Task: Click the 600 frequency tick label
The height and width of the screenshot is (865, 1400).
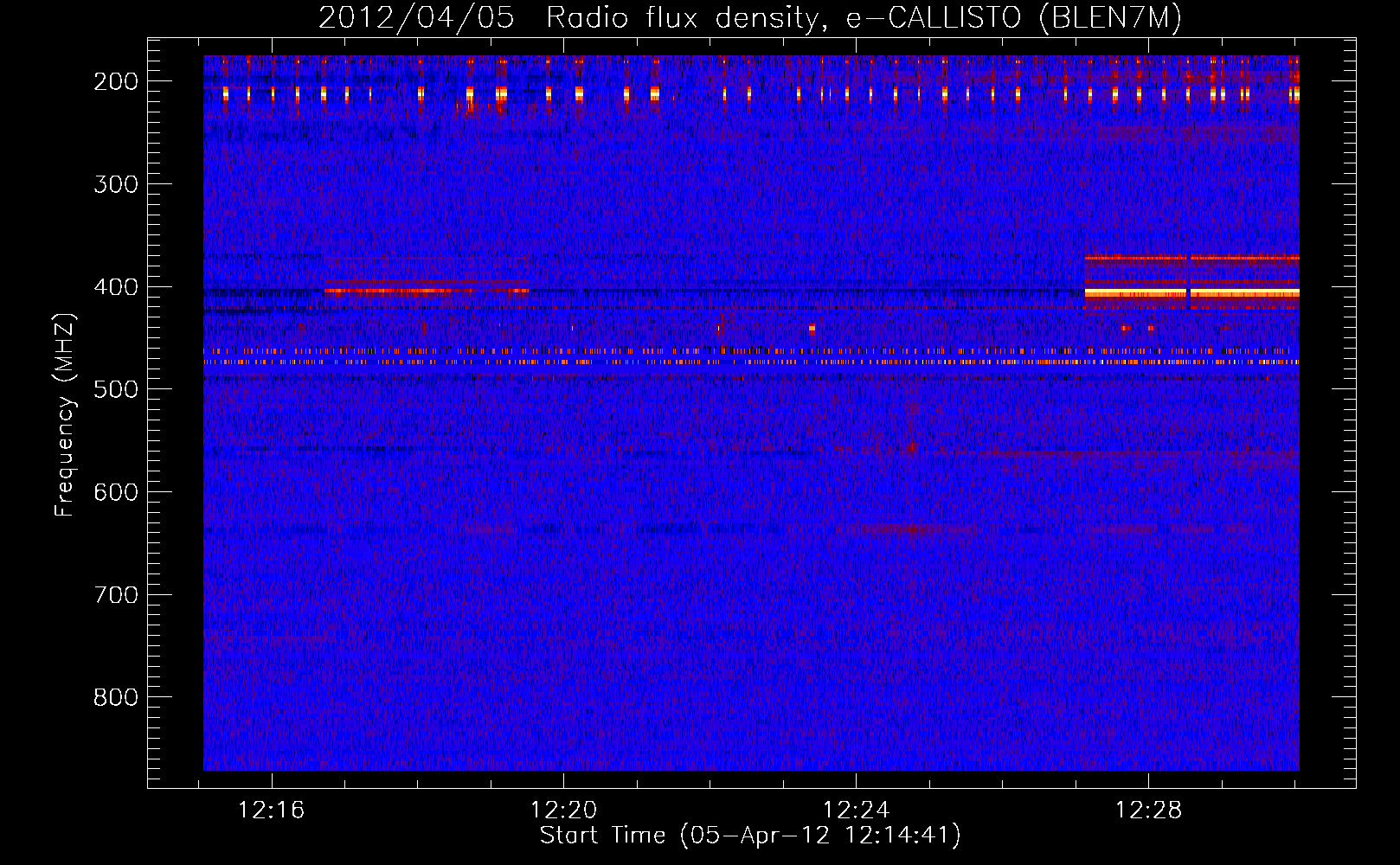Action: [x=116, y=492]
